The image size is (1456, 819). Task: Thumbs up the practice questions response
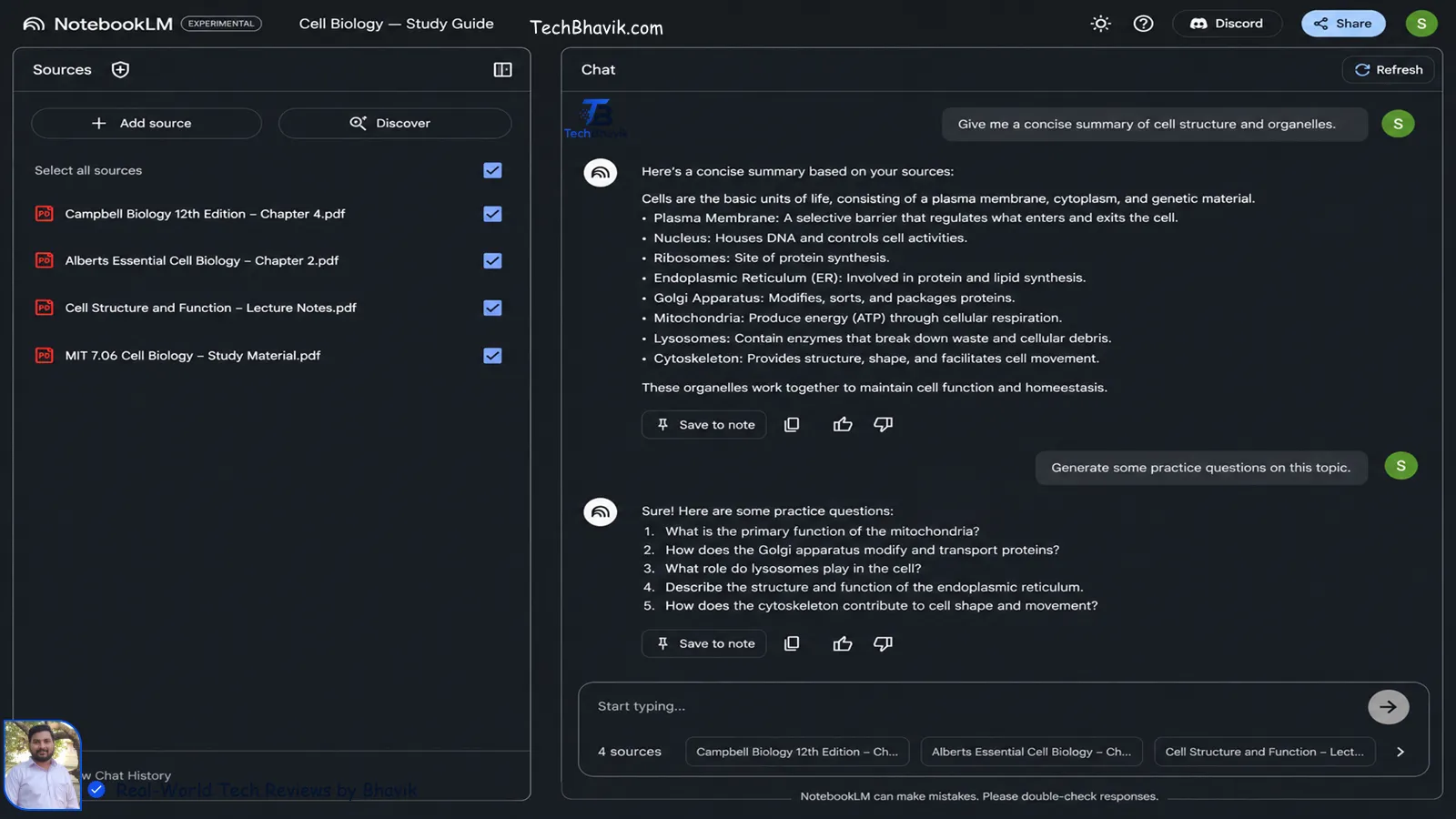pos(843,644)
